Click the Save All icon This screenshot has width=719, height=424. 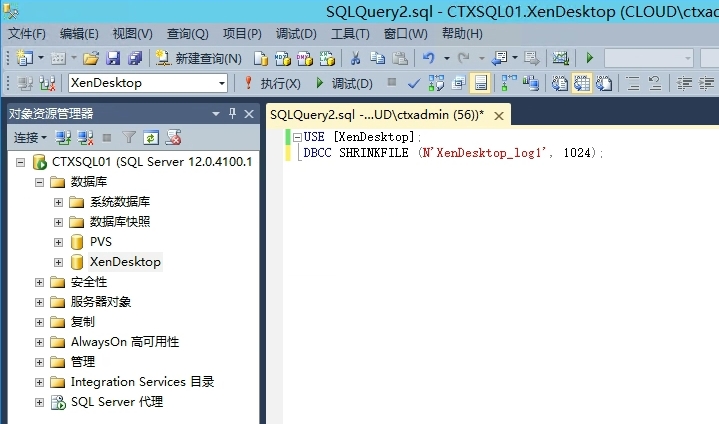point(134,58)
